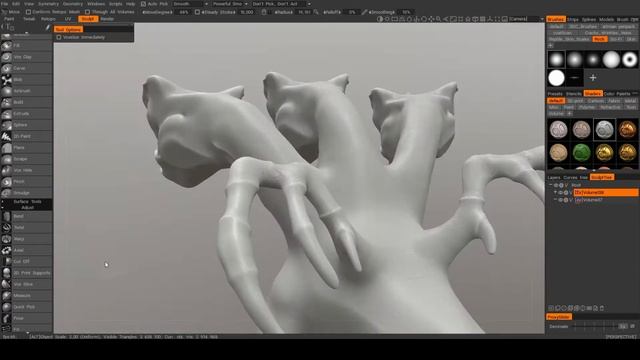Select the Pinch tool
Image resolution: width=640 pixels, height=360 pixels.
coord(27,181)
